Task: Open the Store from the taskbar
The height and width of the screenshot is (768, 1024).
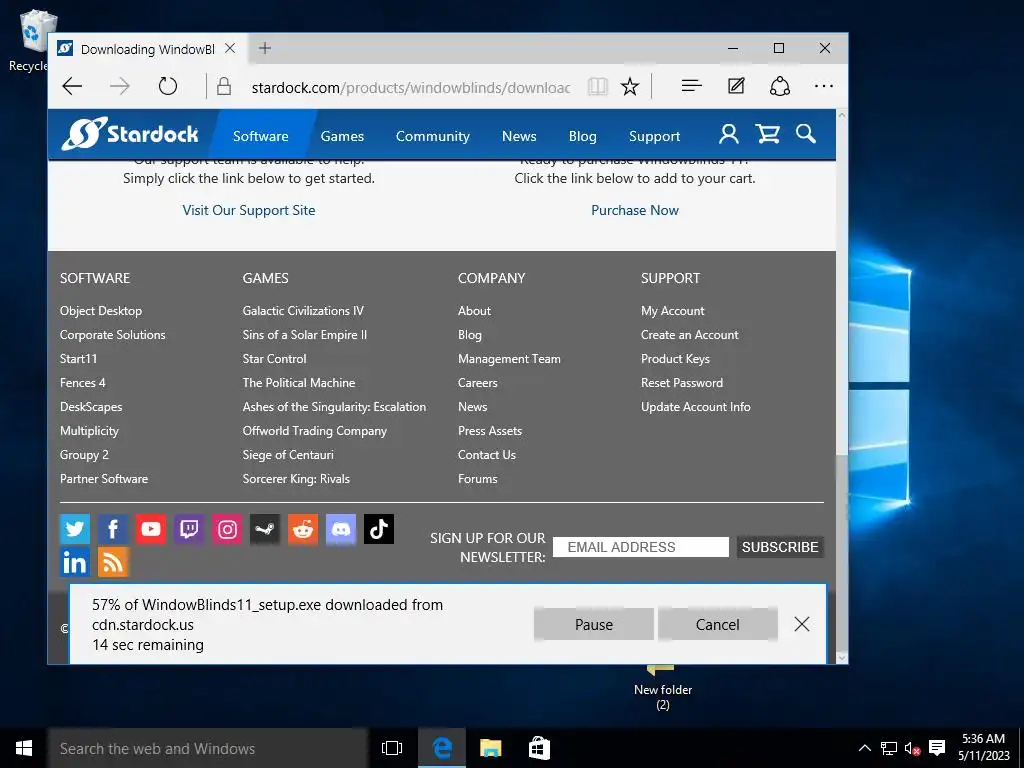Action: tap(539, 748)
